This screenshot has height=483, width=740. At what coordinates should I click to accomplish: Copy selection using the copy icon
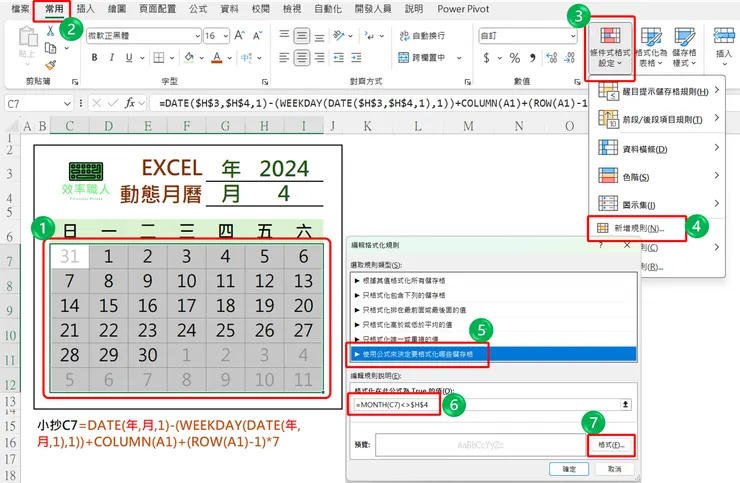click(x=50, y=48)
